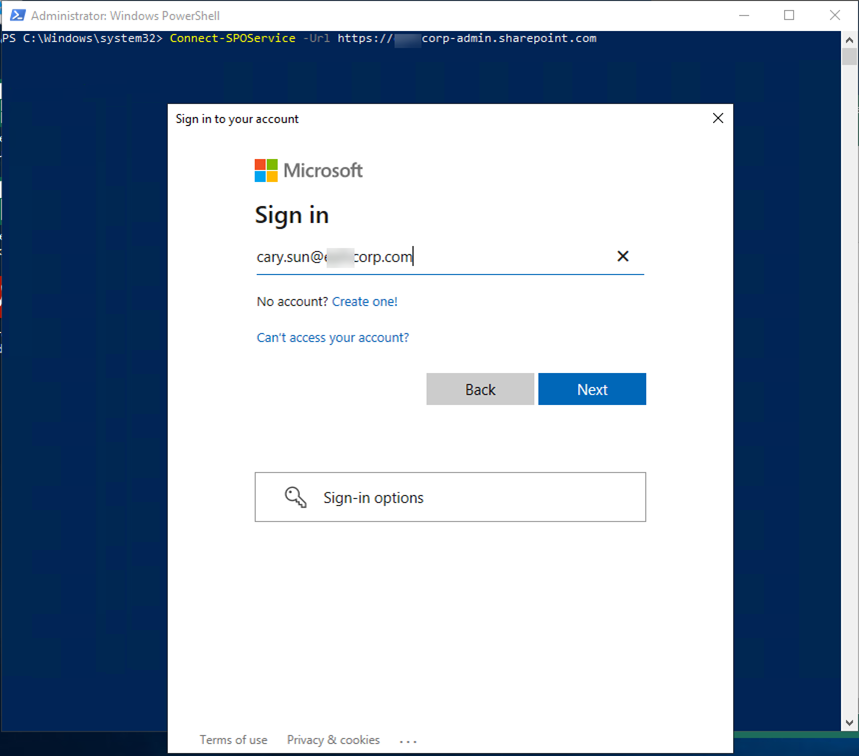The height and width of the screenshot is (756, 859).
Task: Close the Sign in to your account dialog
Action: point(718,118)
